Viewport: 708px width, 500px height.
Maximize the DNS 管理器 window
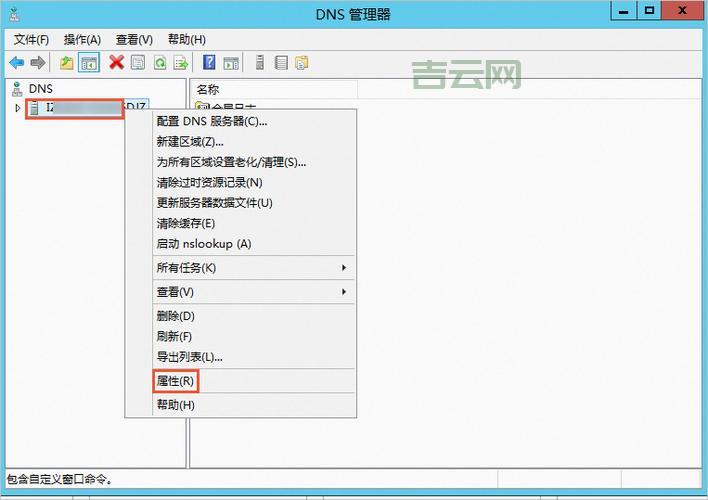tap(649, 11)
